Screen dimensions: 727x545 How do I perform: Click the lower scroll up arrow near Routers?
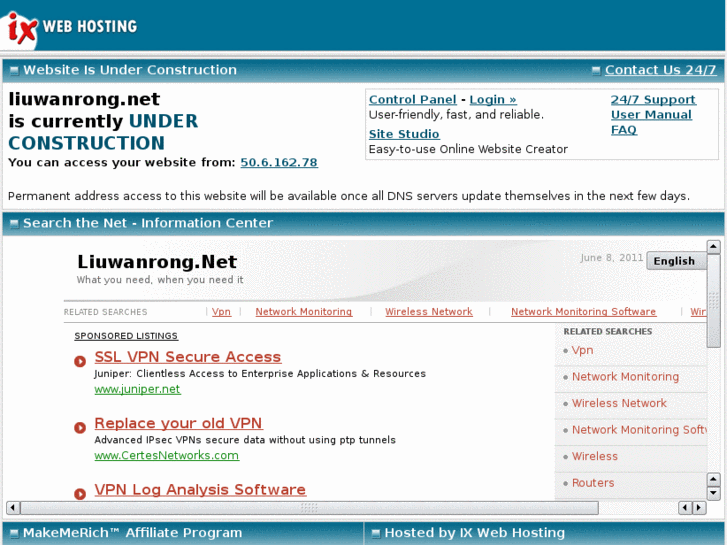pos(713,479)
